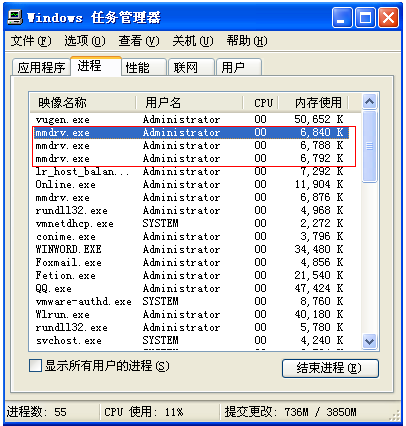Click the scroll up arrow of process list
406x426 pixels.
click(x=369, y=101)
